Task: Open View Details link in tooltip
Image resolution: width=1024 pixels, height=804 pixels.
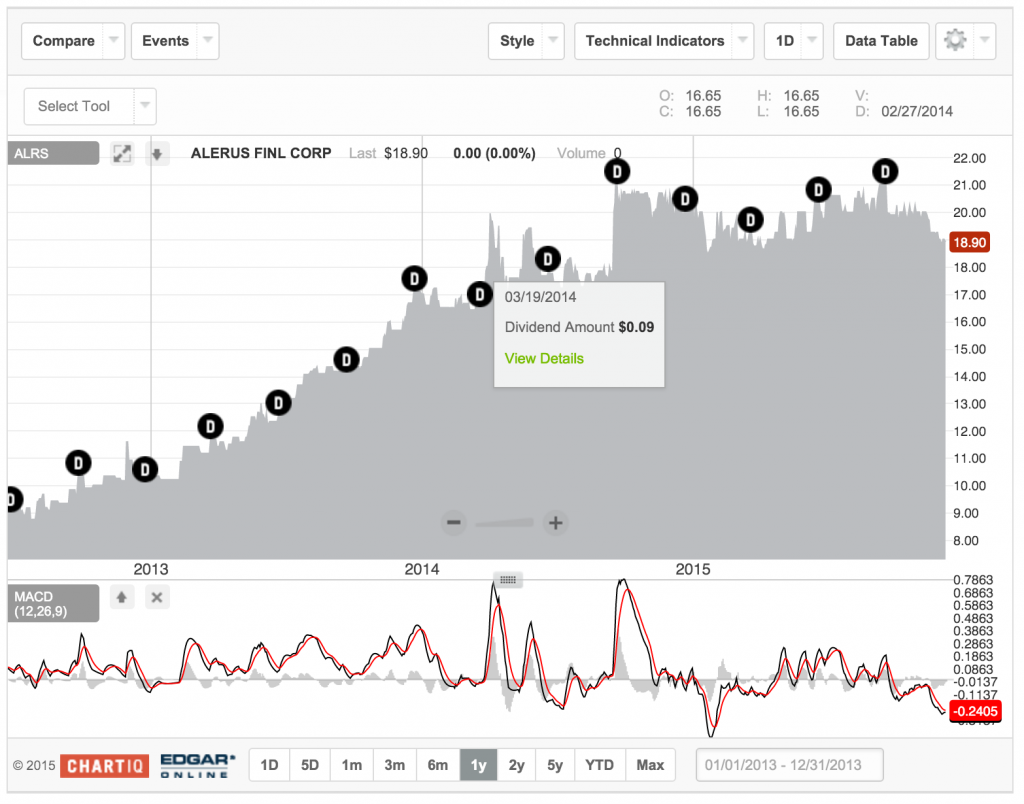Action: click(544, 359)
